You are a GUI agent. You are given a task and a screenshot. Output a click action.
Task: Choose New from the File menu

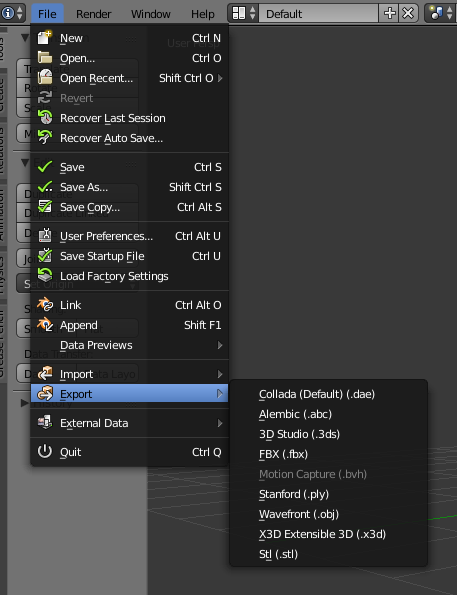click(x=129, y=38)
